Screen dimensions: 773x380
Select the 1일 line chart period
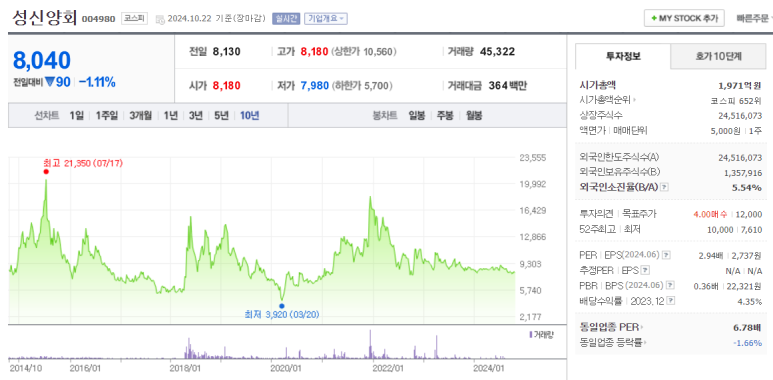tap(76, 116)
